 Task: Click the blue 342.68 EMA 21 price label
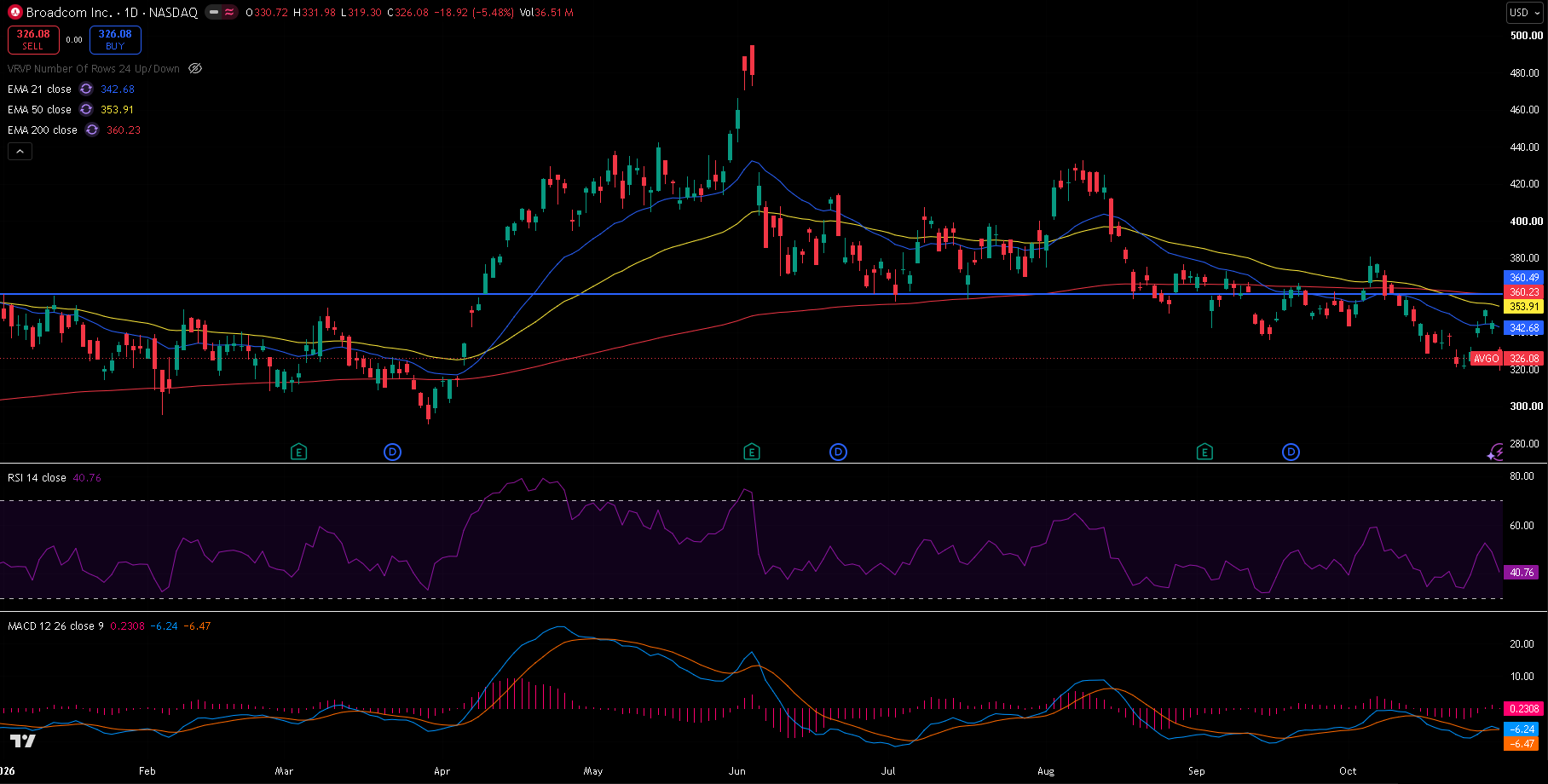pyautogui.click(x=1524, y=328)
